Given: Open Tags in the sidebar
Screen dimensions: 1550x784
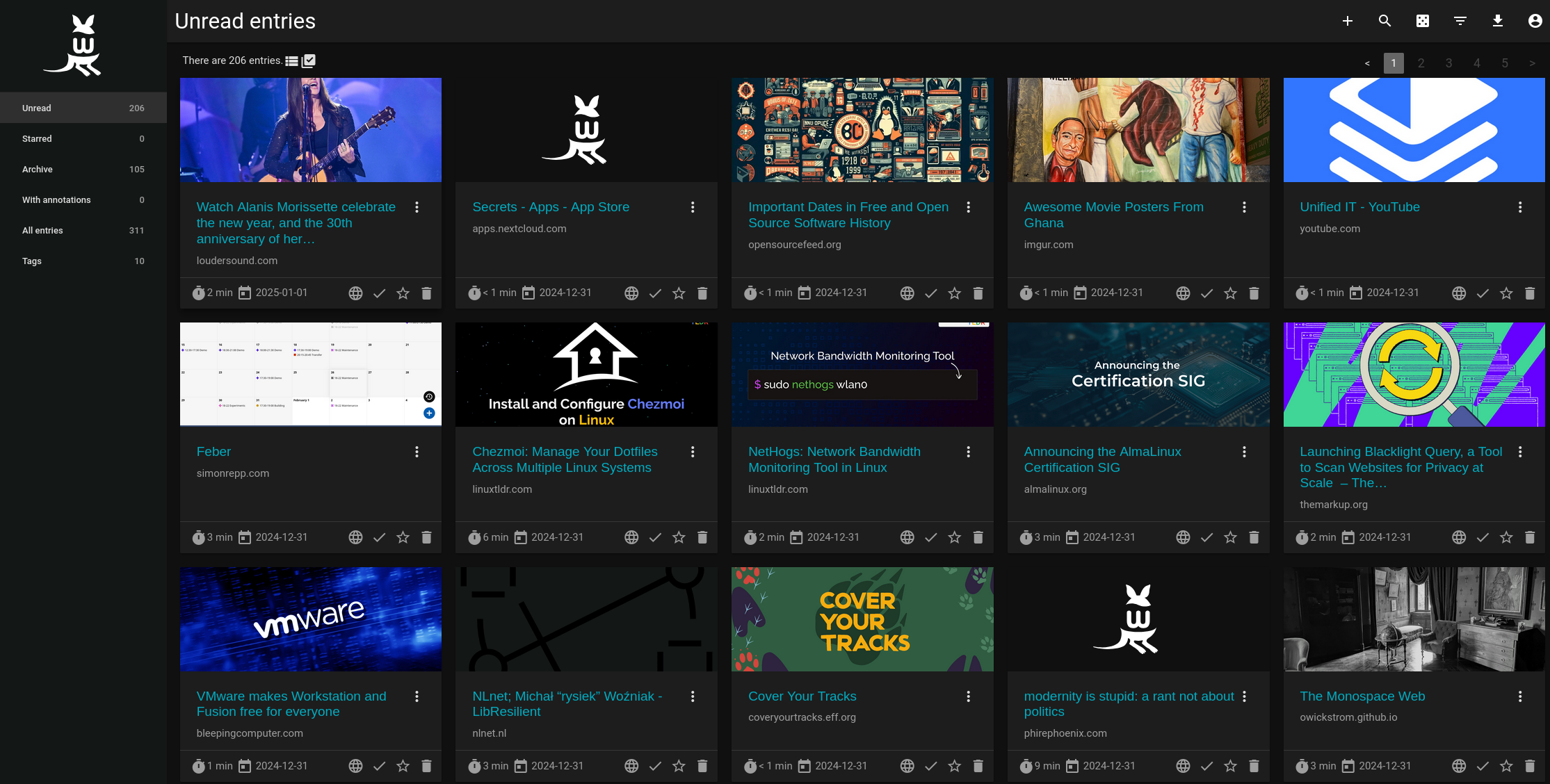Looking at the screenshot, I should point(83,261).
